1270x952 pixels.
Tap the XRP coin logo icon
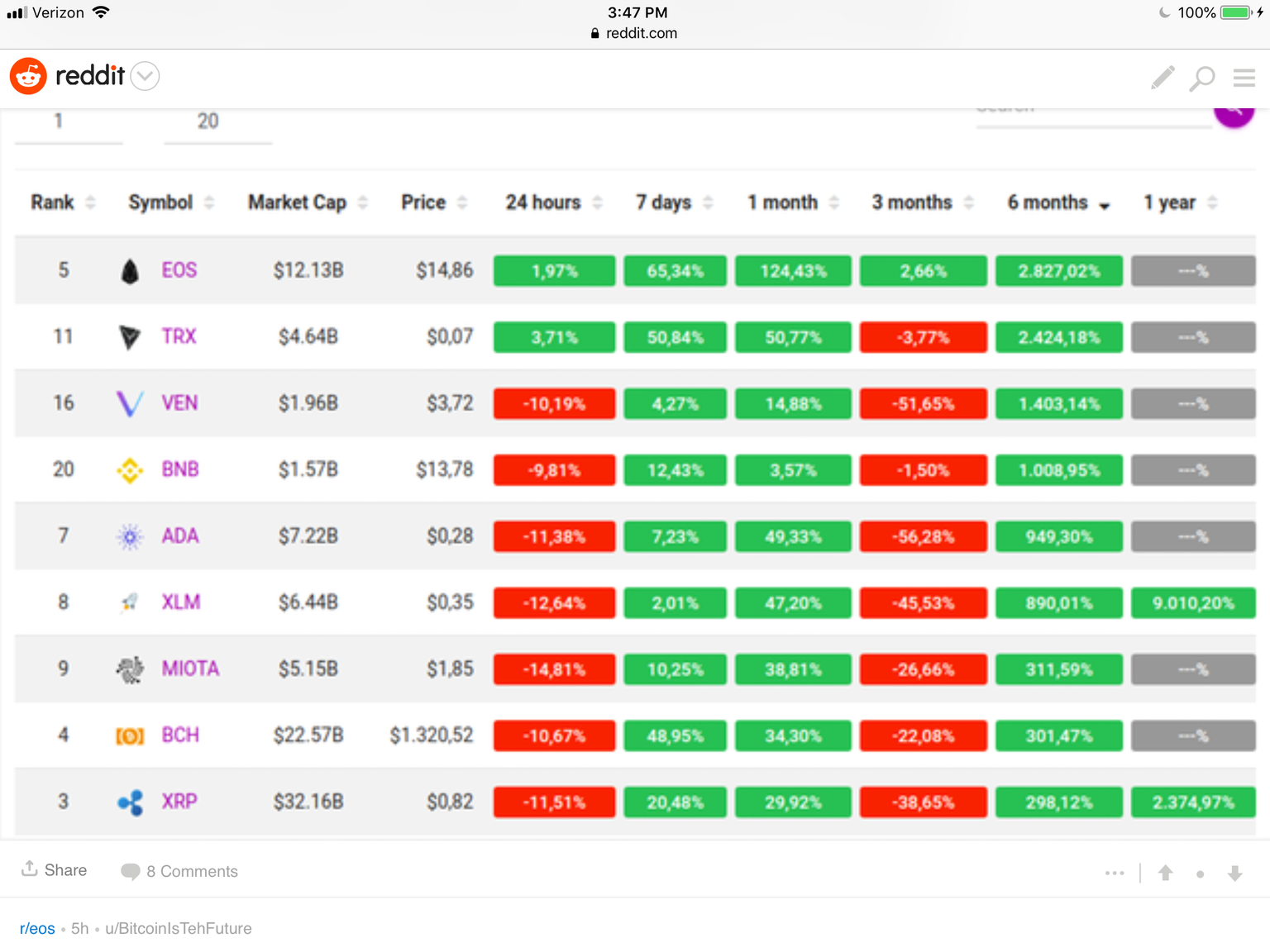(x=130, y=802)
